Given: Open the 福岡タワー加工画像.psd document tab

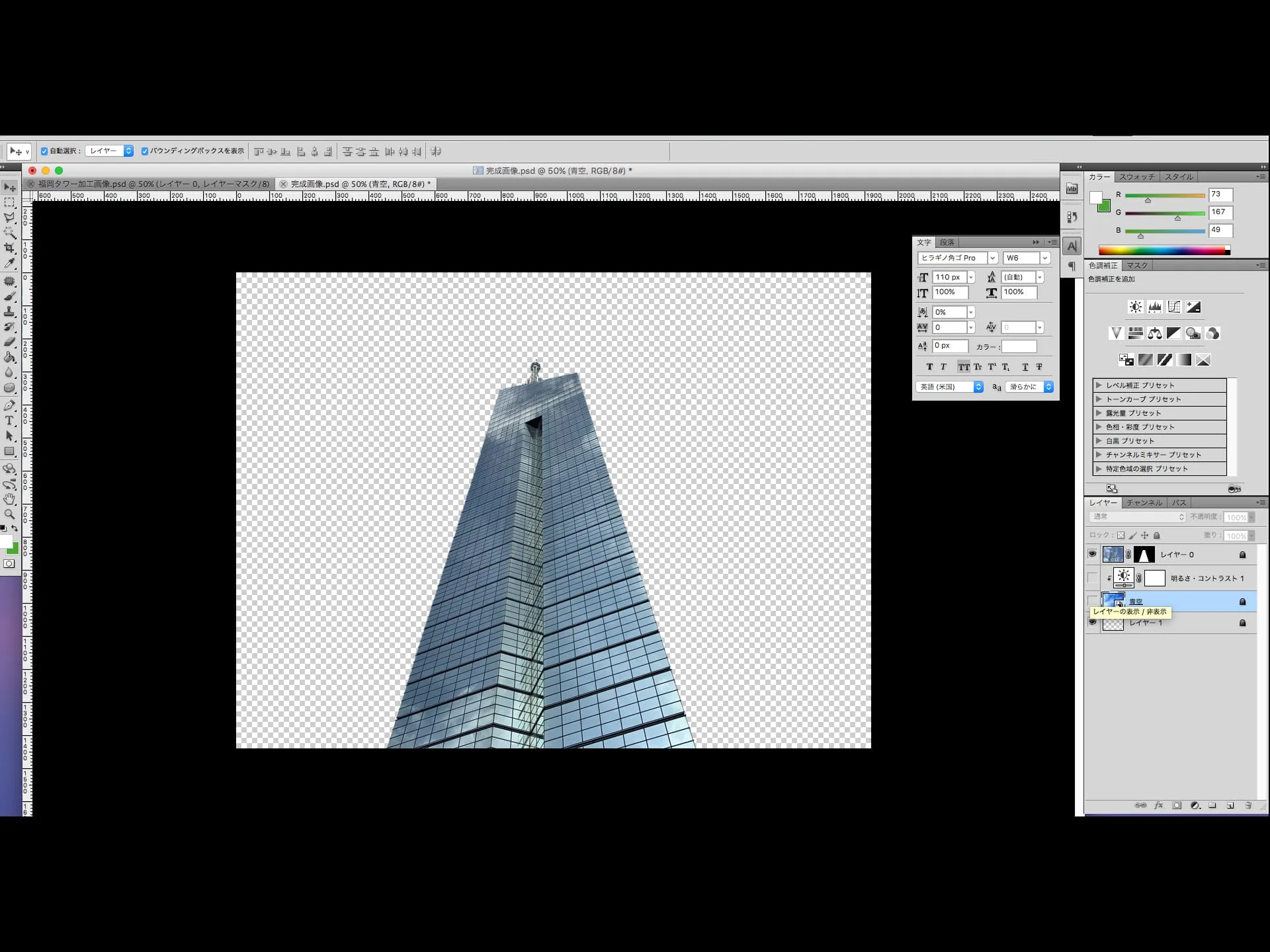Looking at the screenshot, I should click(153, 184).
